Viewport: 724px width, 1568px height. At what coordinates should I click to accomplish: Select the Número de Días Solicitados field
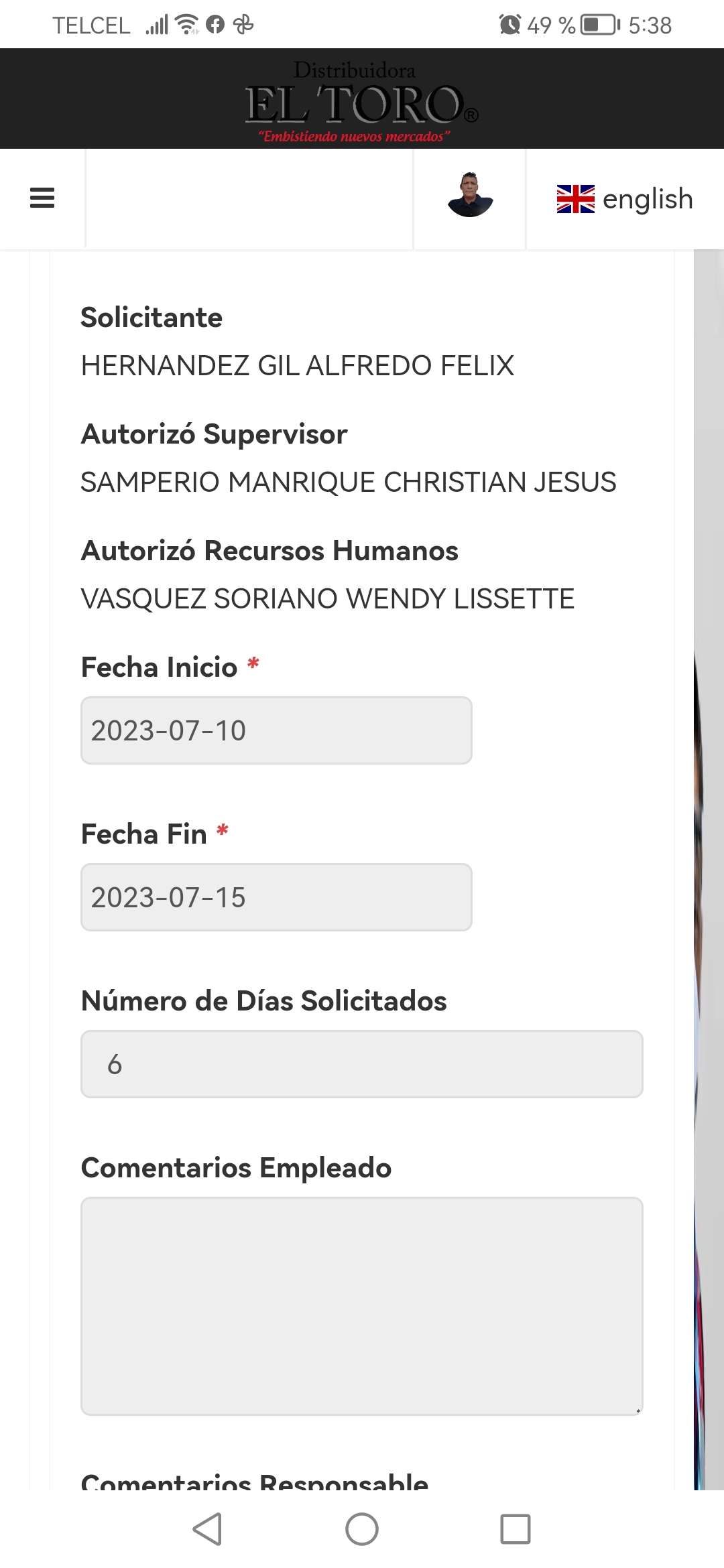tap(361, 1064)
